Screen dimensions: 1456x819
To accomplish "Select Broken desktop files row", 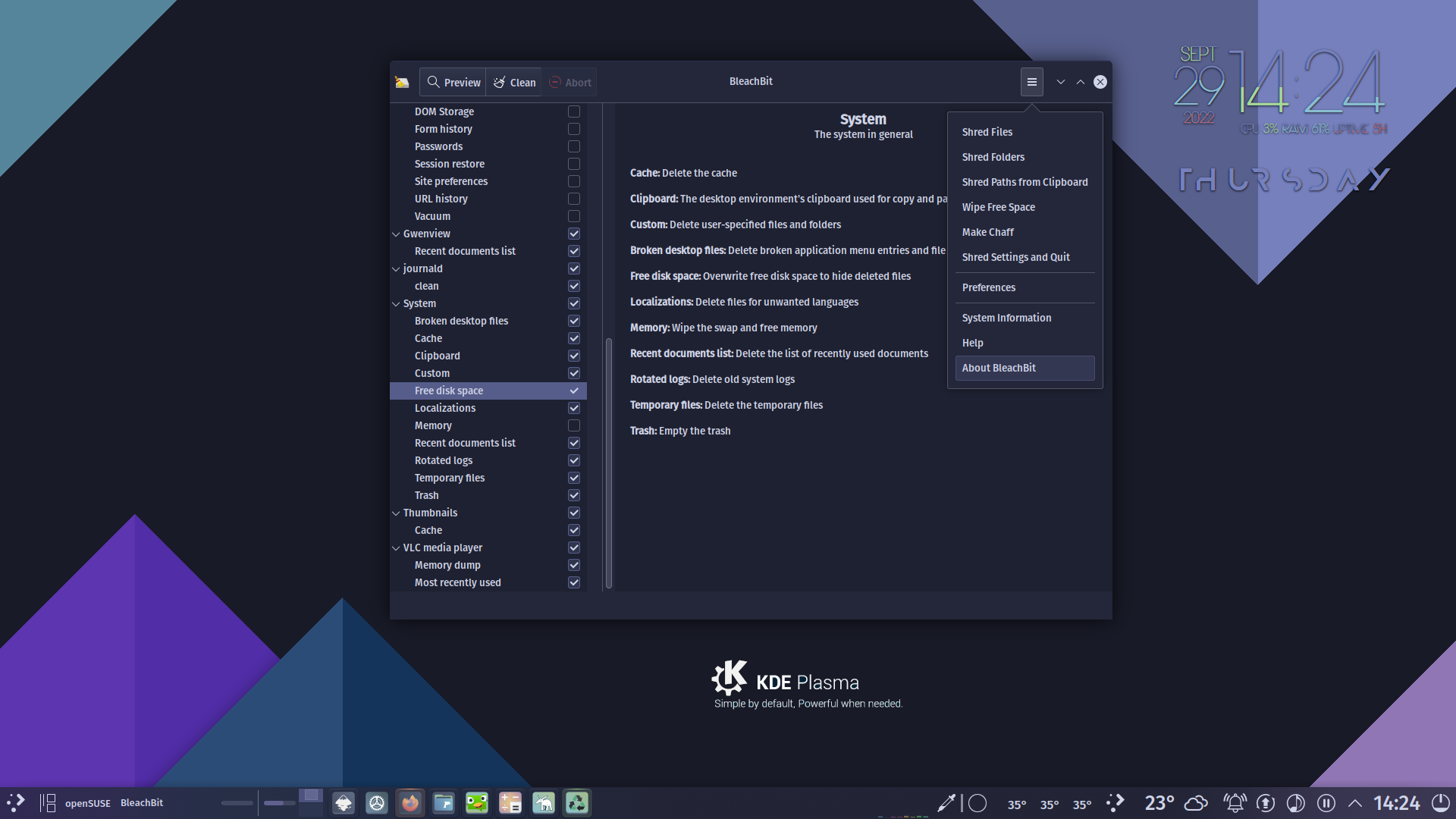I will (x=488, y=321).
